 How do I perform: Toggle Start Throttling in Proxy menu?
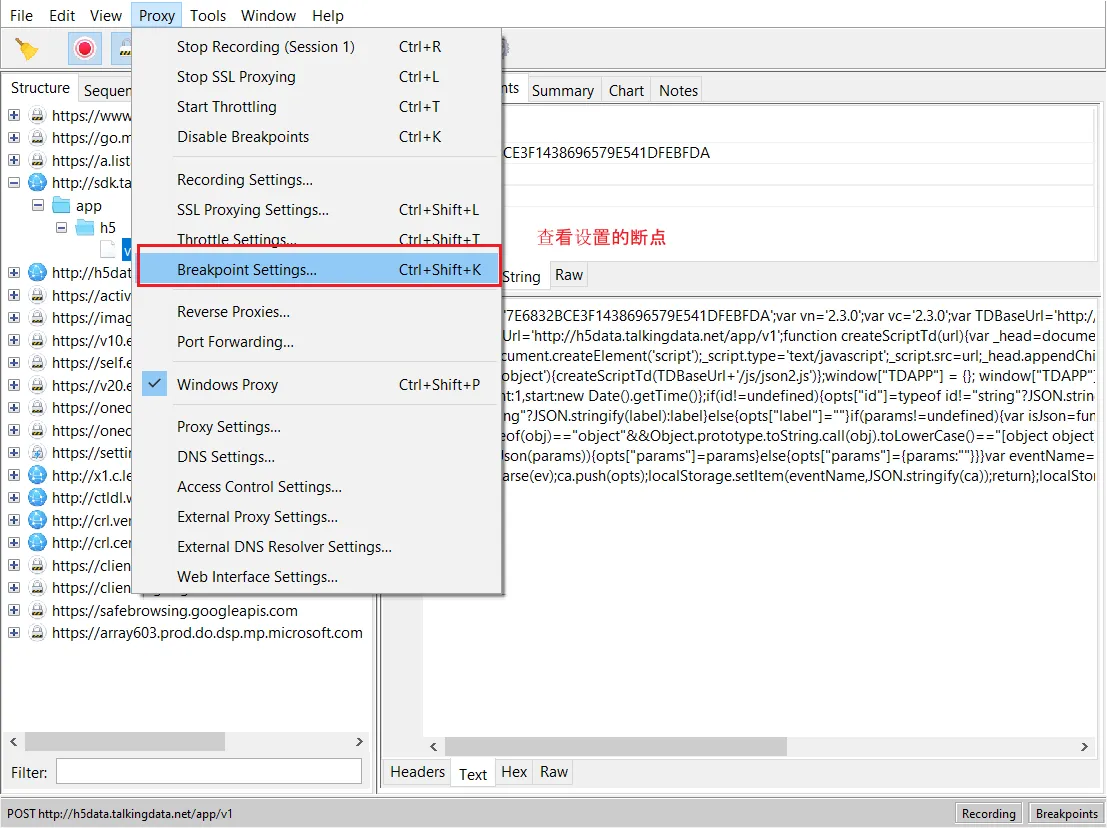[x=317, y=107]
